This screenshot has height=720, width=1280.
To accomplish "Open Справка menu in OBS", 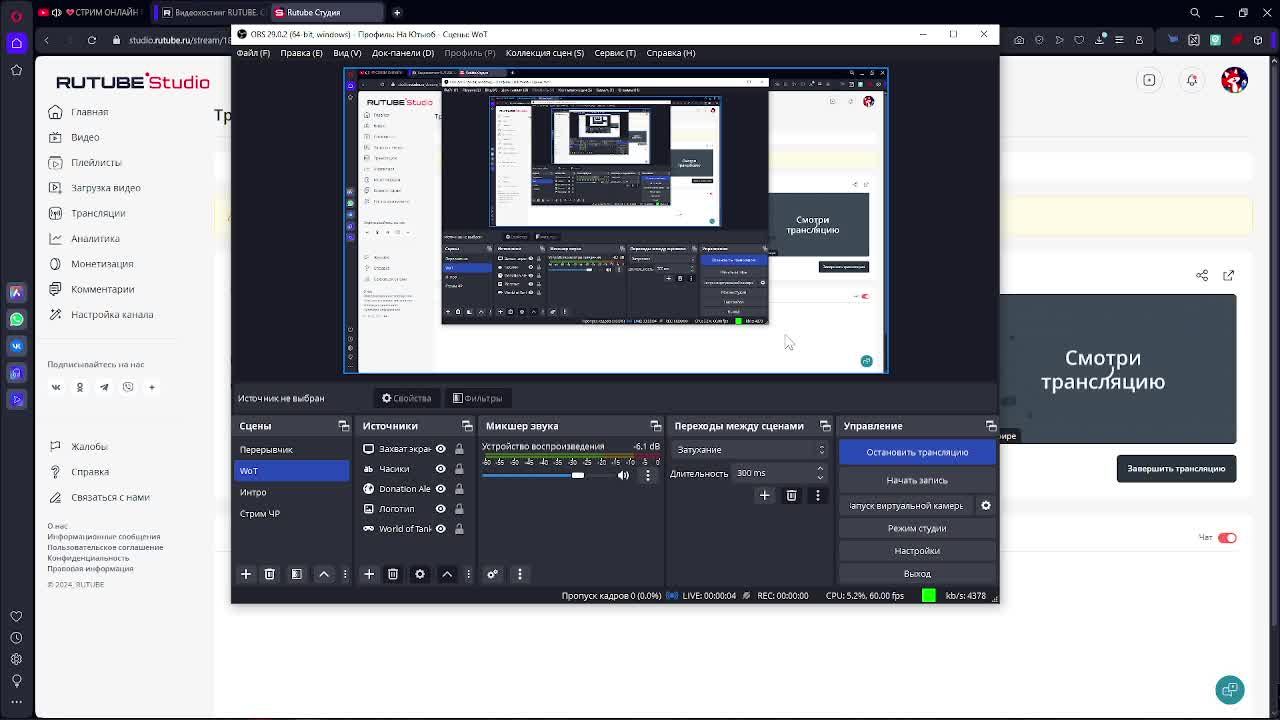I will pyautogui.click(x=671, y=53).
